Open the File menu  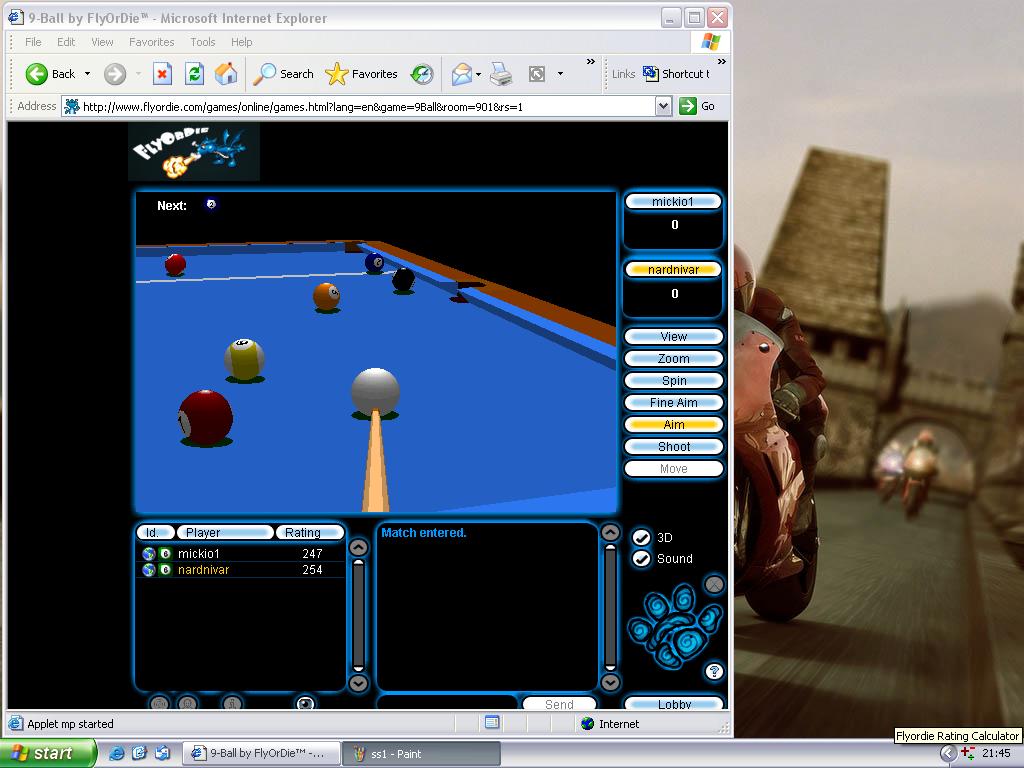point(33,42)
